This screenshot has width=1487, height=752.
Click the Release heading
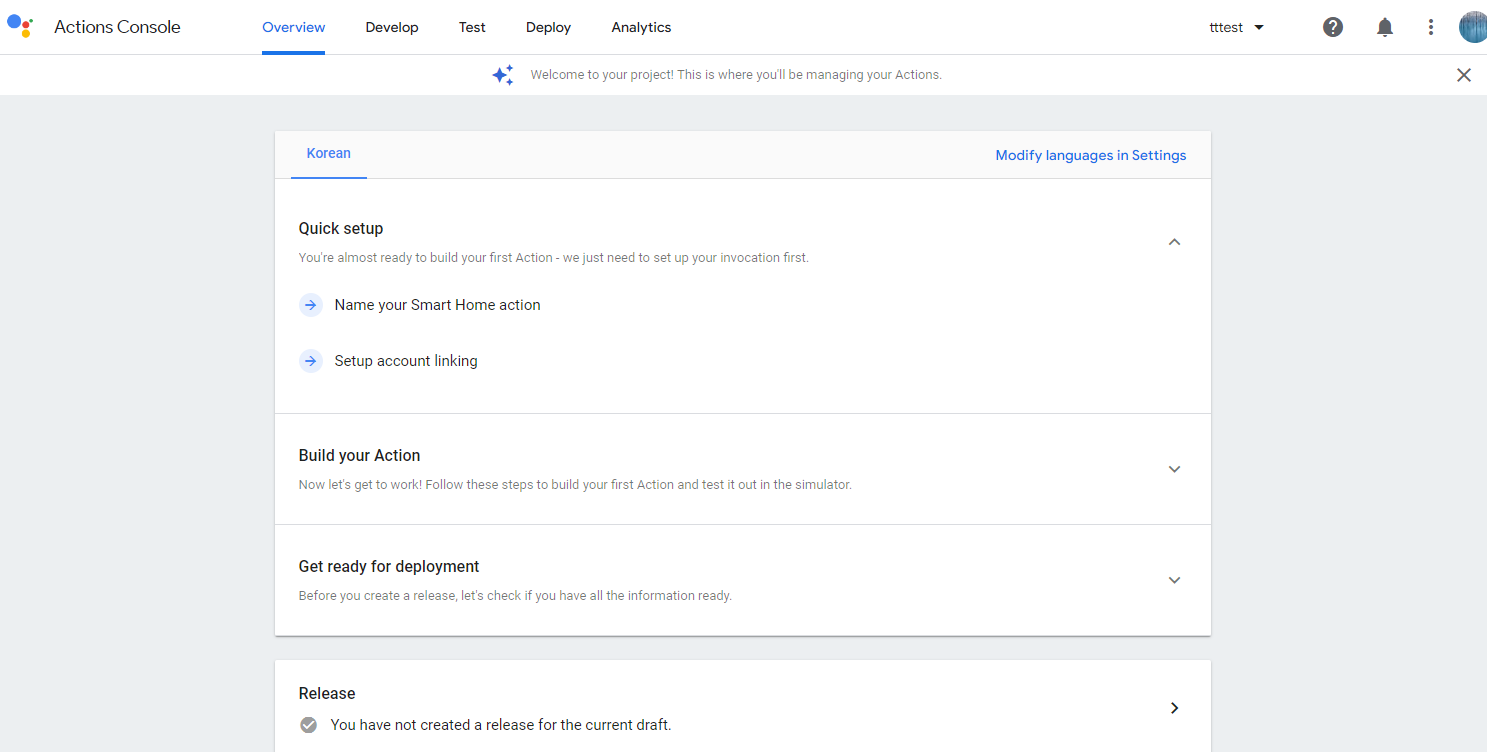point(327,693)
